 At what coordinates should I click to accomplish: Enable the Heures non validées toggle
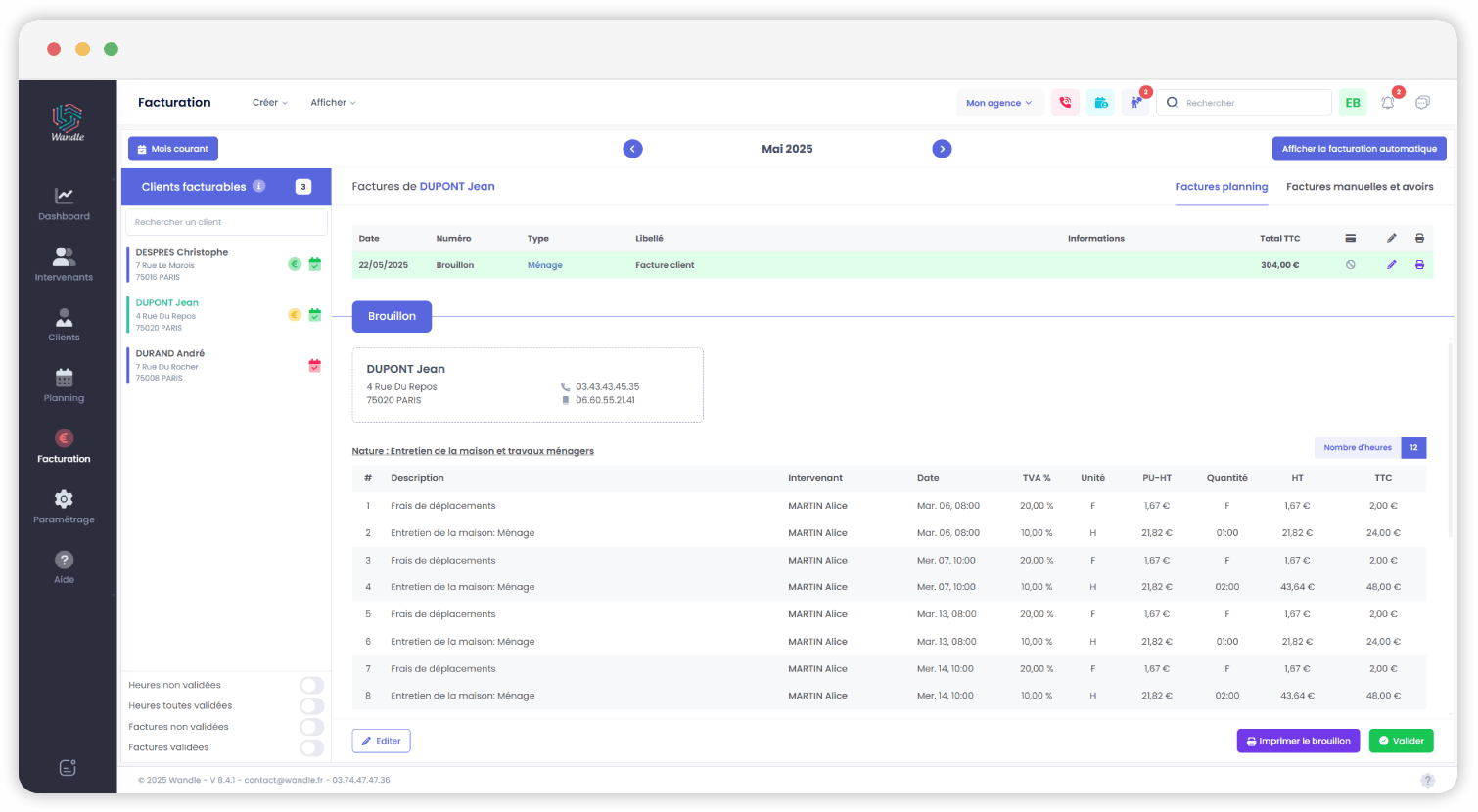[311, 685]
